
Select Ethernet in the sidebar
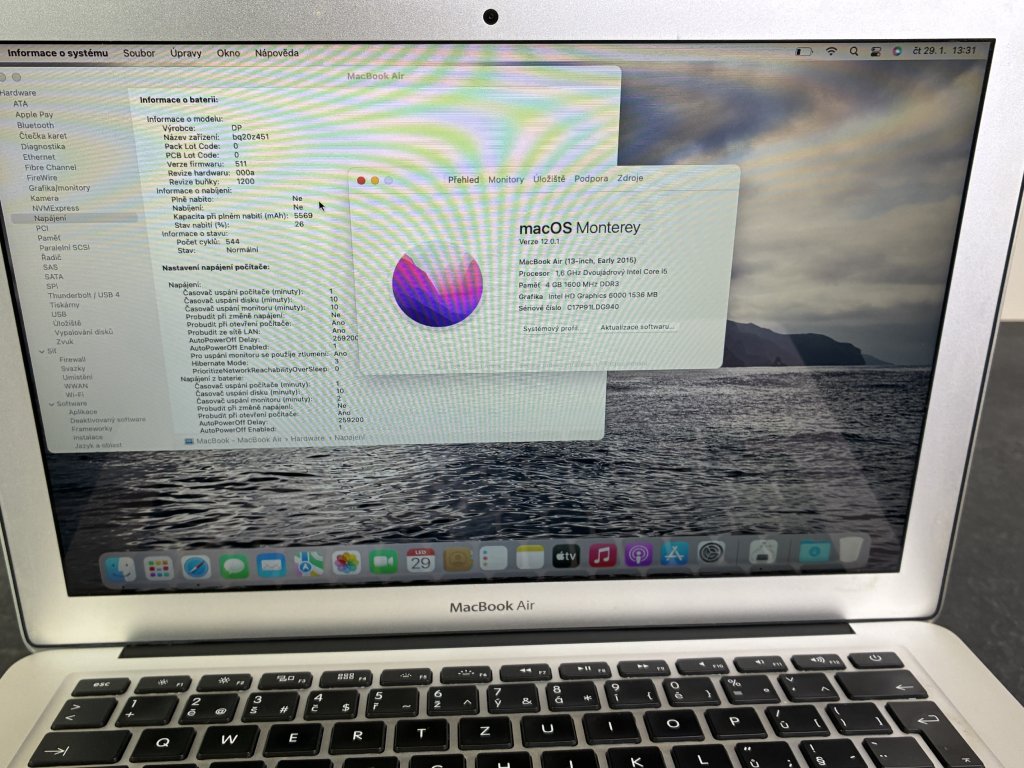click(39, 157)
